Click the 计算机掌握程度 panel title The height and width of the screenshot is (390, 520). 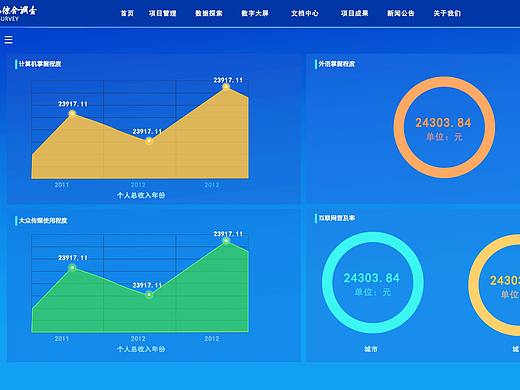click(x=40, y=64)
